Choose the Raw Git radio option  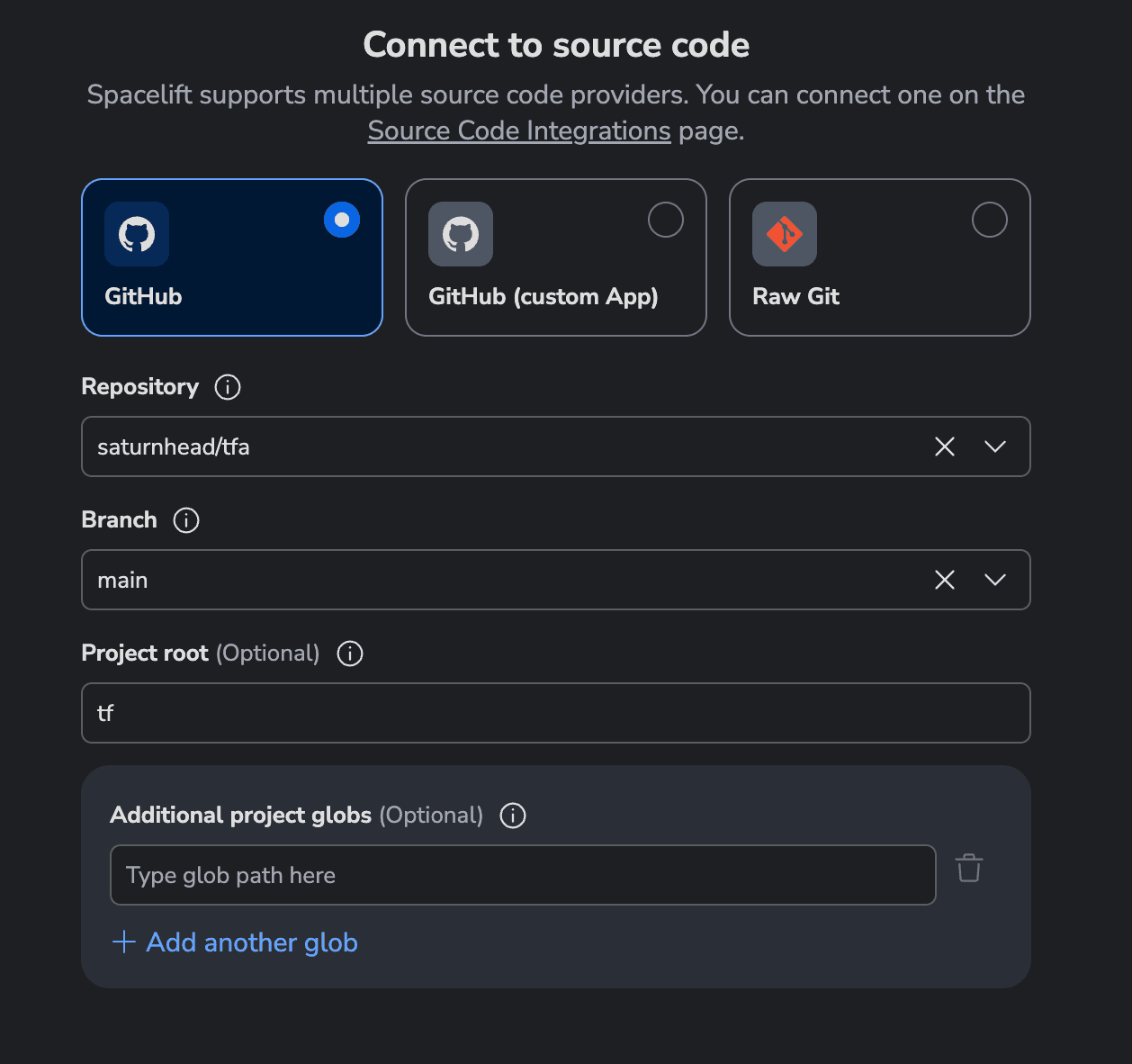[990, 220]
